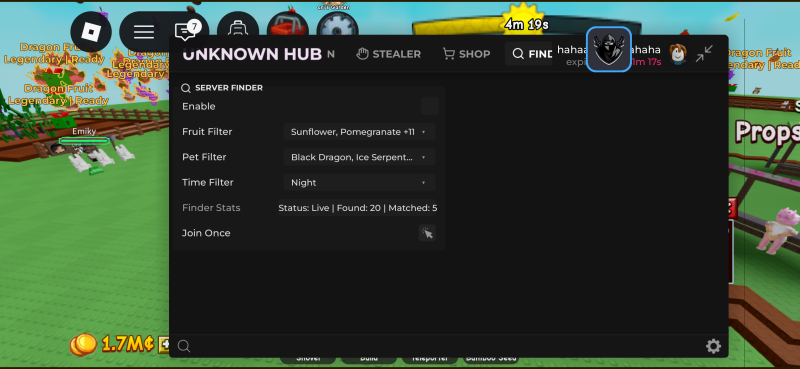Click the Unknown Hub title
The width and height of the screenshot is (800, 369).
(x=252, y=54)
